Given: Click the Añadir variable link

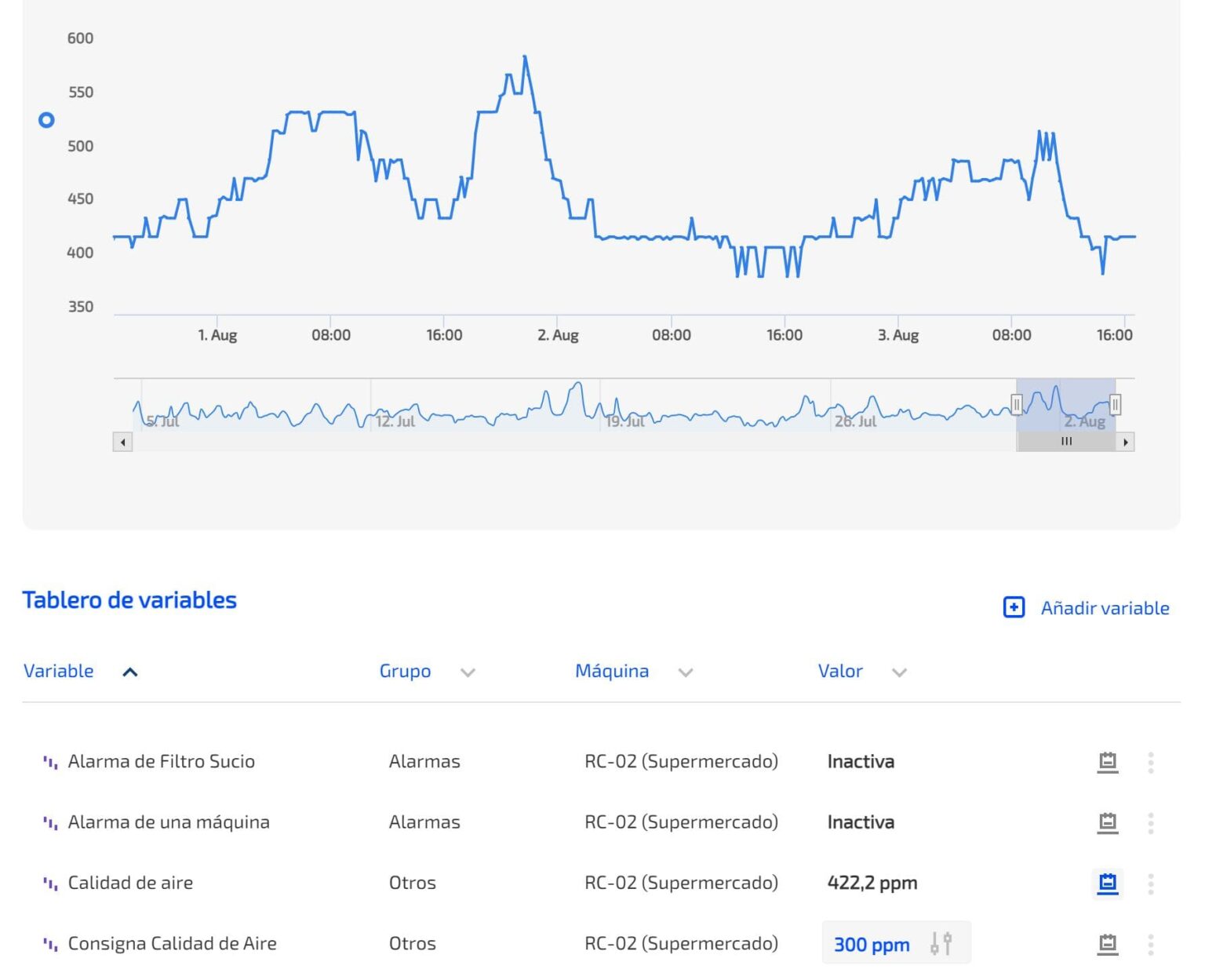Looking at the screenshot, I should [1104, 607].
